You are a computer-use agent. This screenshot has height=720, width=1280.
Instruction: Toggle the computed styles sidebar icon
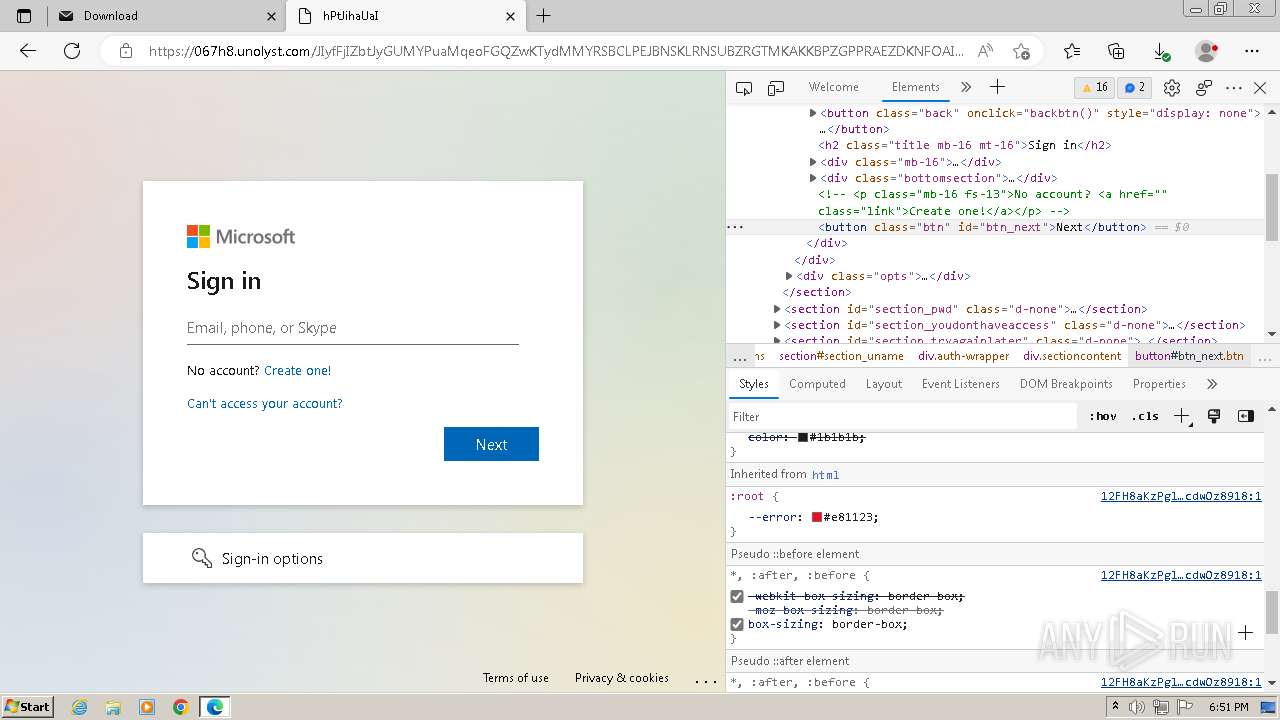pyautogui.click(x=1246, y=416)
